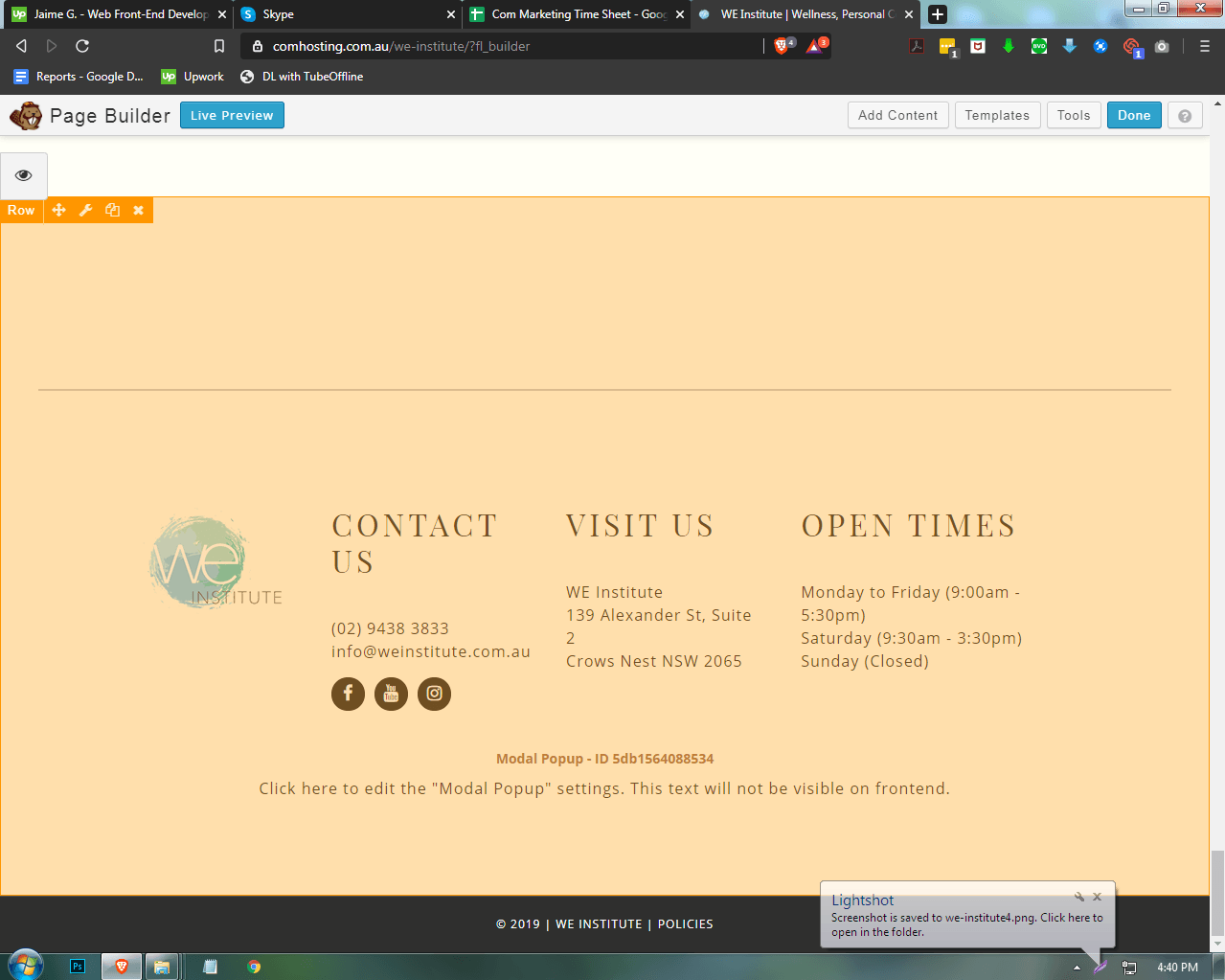Click the yellow extension icon with badge
The image size is (1225, 980).
click(947, 46)
